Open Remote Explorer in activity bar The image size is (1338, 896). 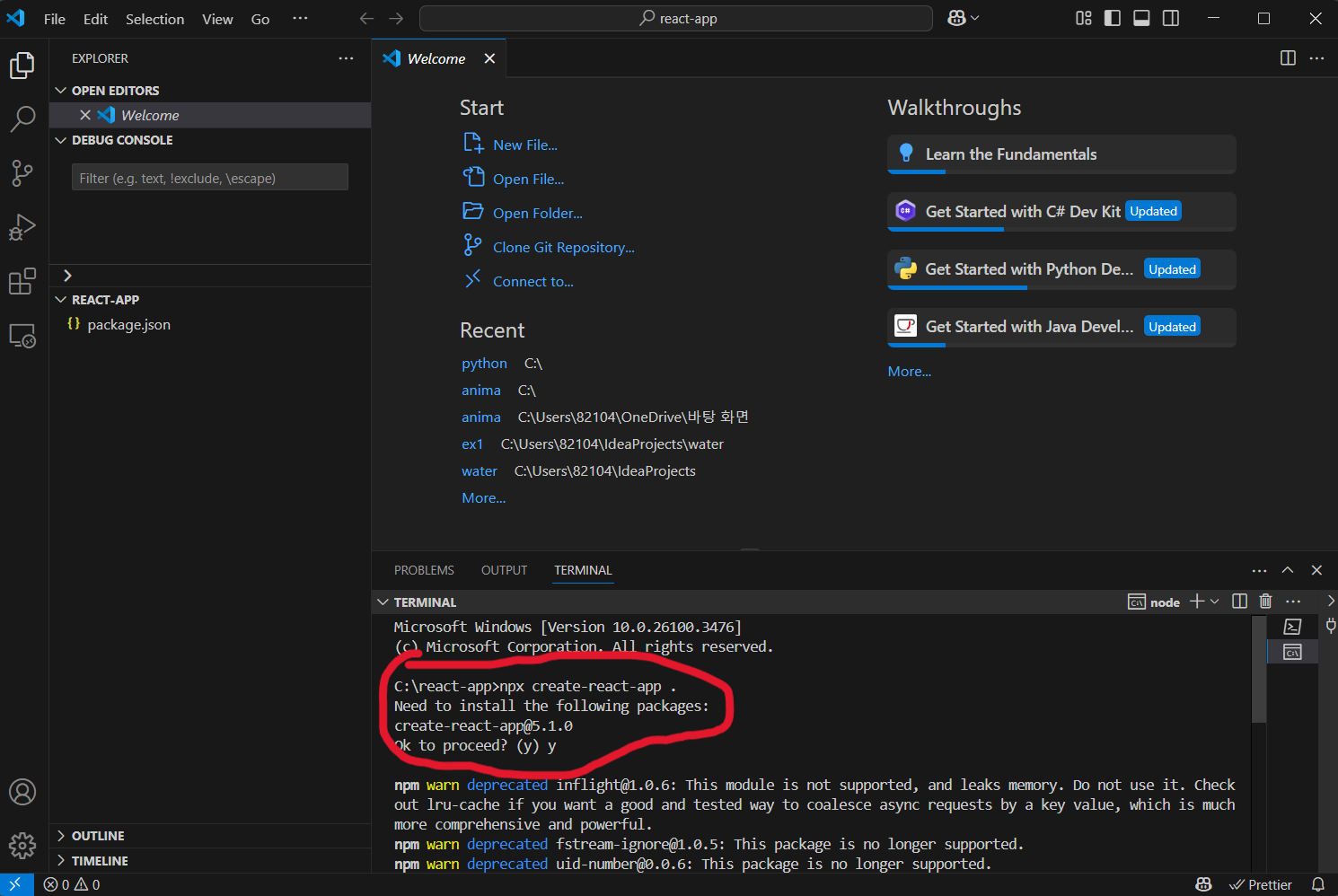point(22,337)
